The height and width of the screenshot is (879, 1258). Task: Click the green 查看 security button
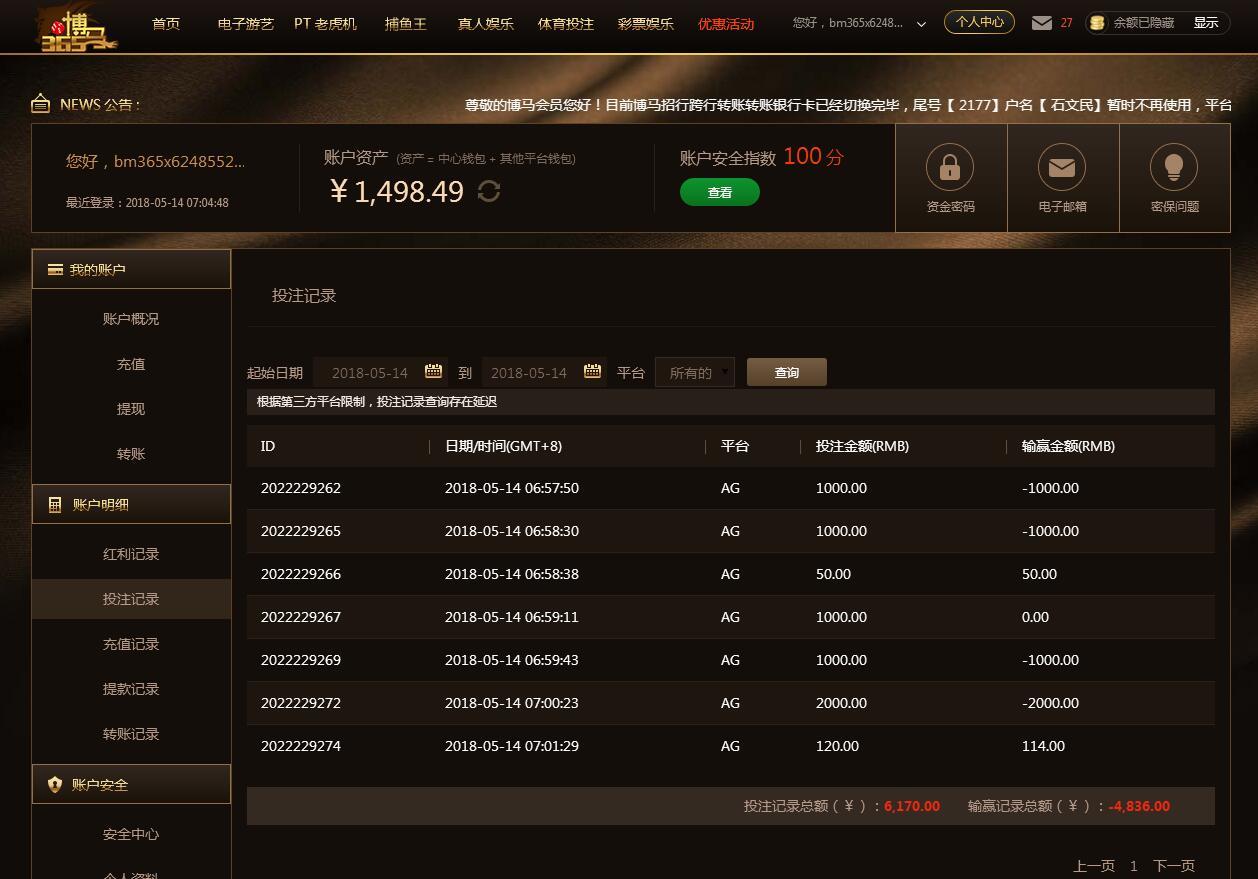720,192
